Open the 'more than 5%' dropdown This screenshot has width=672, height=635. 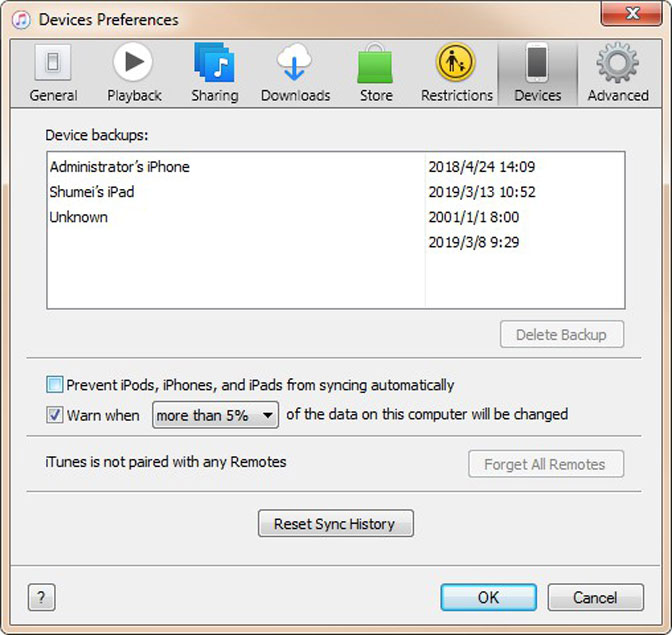(x=215, y=415)
